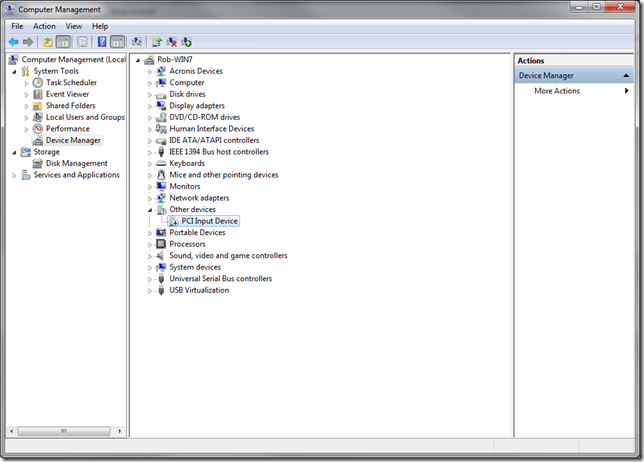Click the Properties toolbar icon
This screenshot has height=462, width=644.
coord(82,42)
